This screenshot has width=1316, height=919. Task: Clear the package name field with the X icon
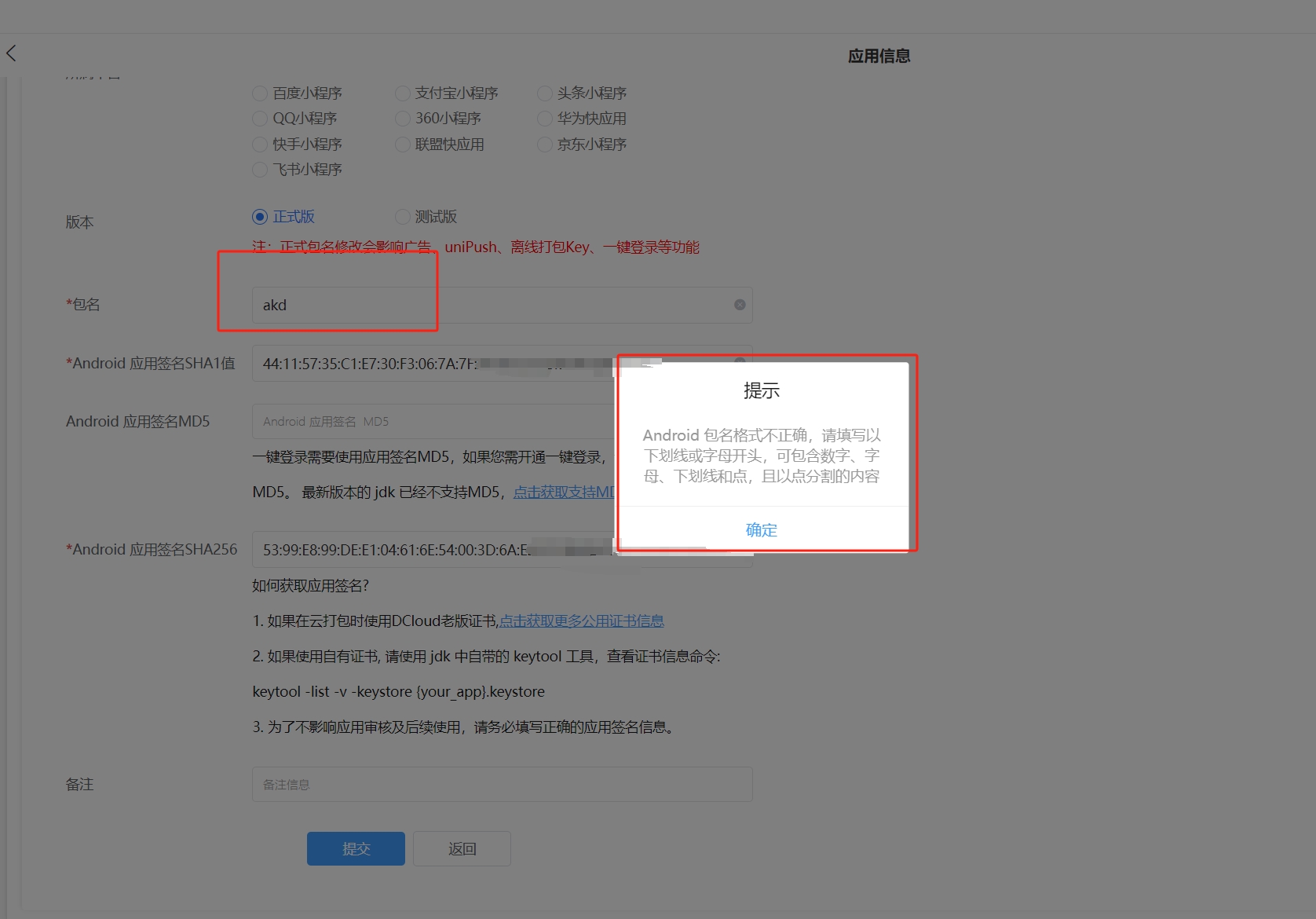click(739, 305)
